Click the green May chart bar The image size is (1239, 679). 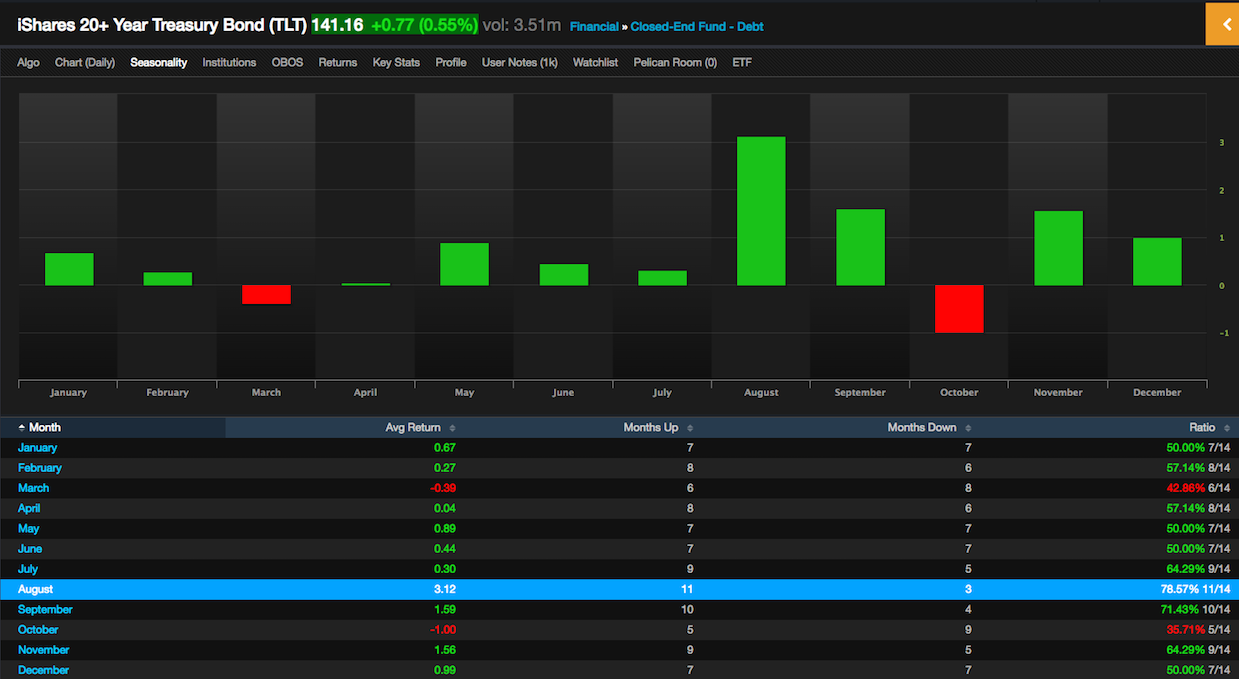point(464,264)
